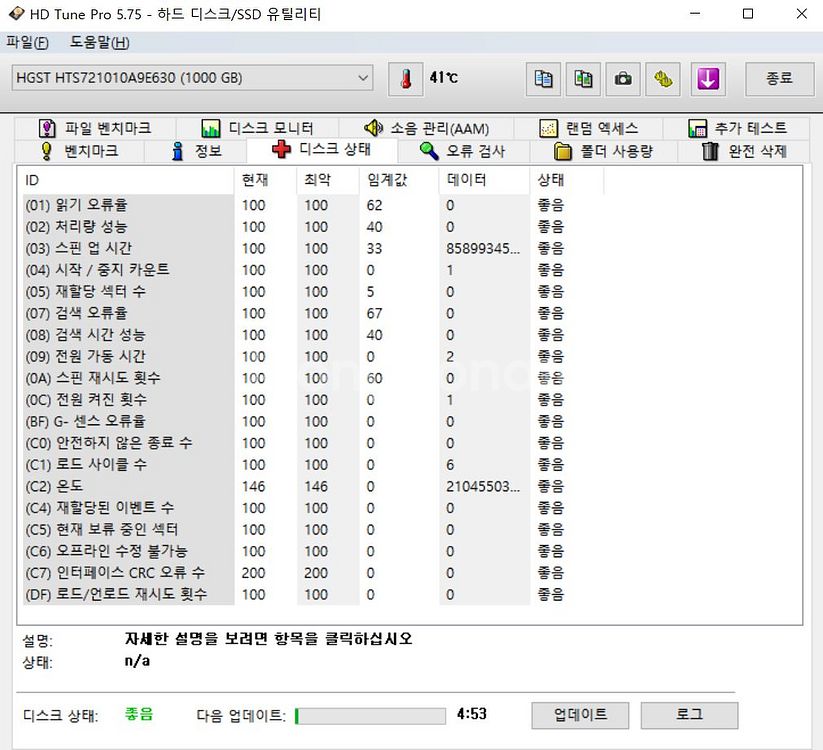This screenshot has width=823, height=750.
Task: Select the (C6) 오프라인 수정 불가능 row
Action: (x=313, y=552)
